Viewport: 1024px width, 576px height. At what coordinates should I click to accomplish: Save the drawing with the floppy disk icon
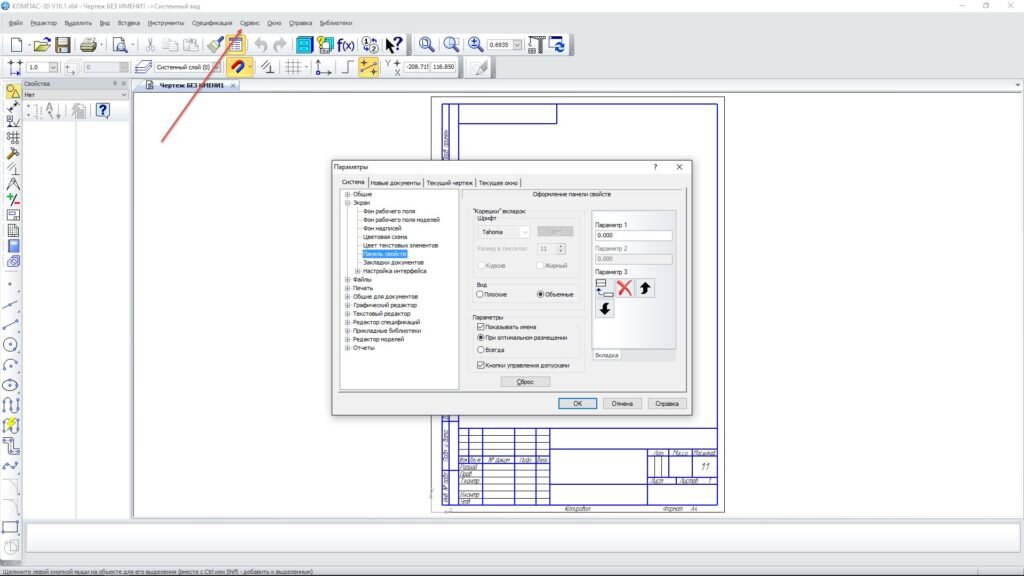(63, 44)
